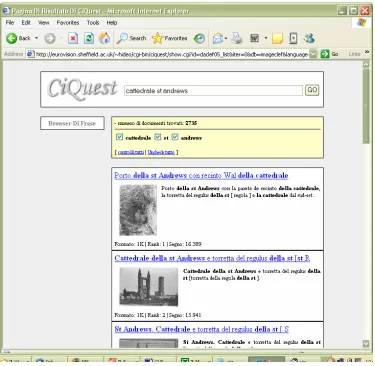The image size is (375, 366).
Task: Click the Browser Di Frase button
Action: [x=72, y=123]
